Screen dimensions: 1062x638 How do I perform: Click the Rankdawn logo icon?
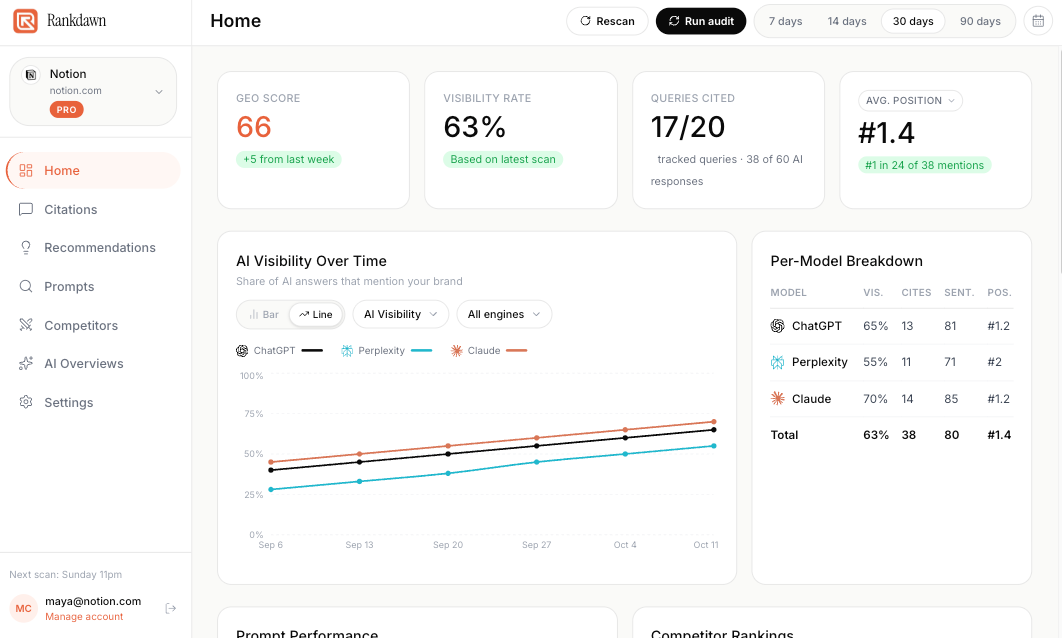pos(25,21)
